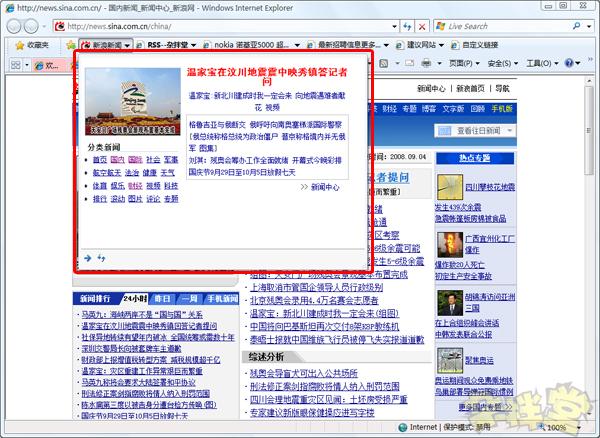Expand the address bar URL history dropdown

point(394,26)
